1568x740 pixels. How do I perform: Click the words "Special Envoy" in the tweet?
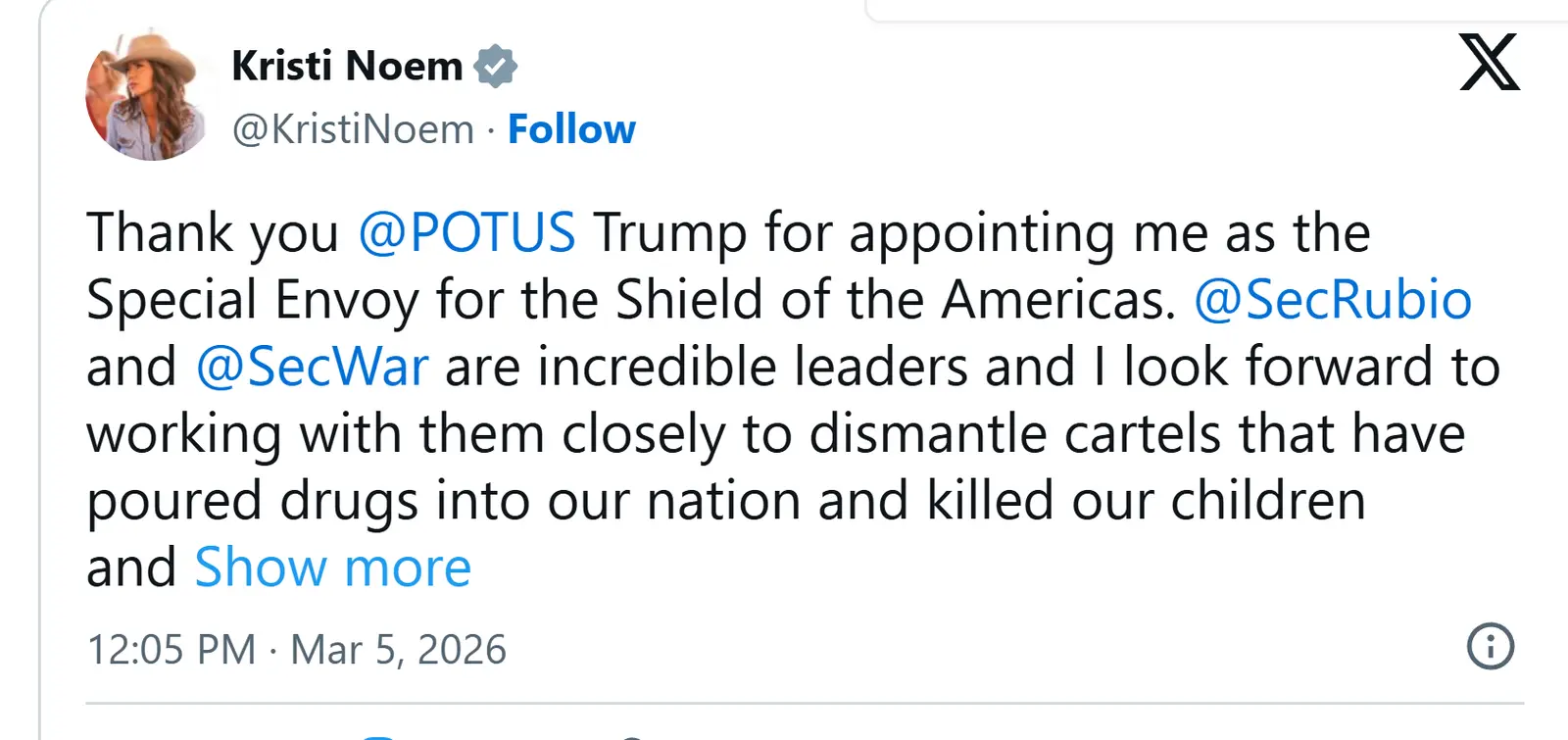253,300
